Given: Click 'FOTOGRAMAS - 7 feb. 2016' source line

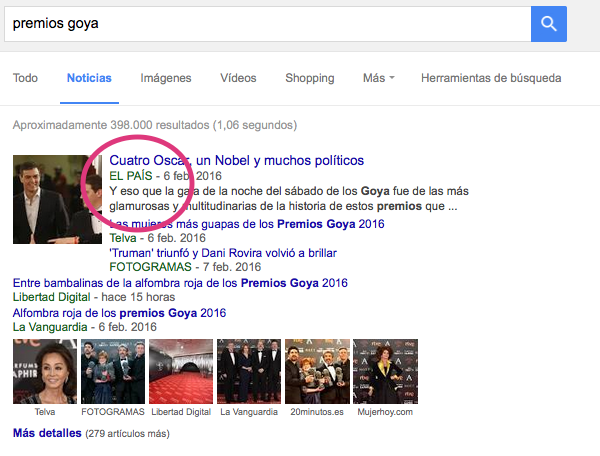Looking at the screenshot, I should point(185,267).
